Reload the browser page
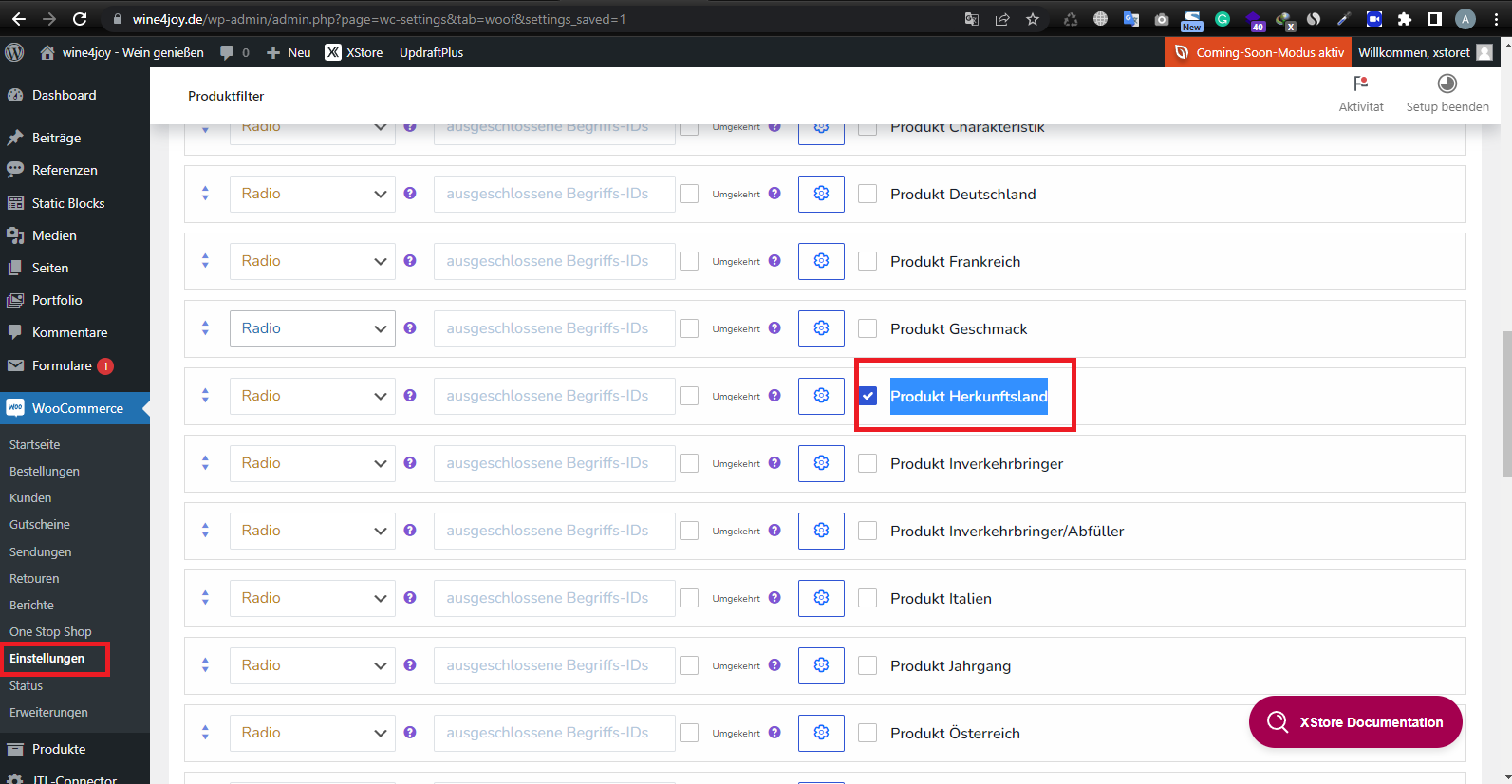Viewport: 1512px width, 784px height. pos(80,19)
